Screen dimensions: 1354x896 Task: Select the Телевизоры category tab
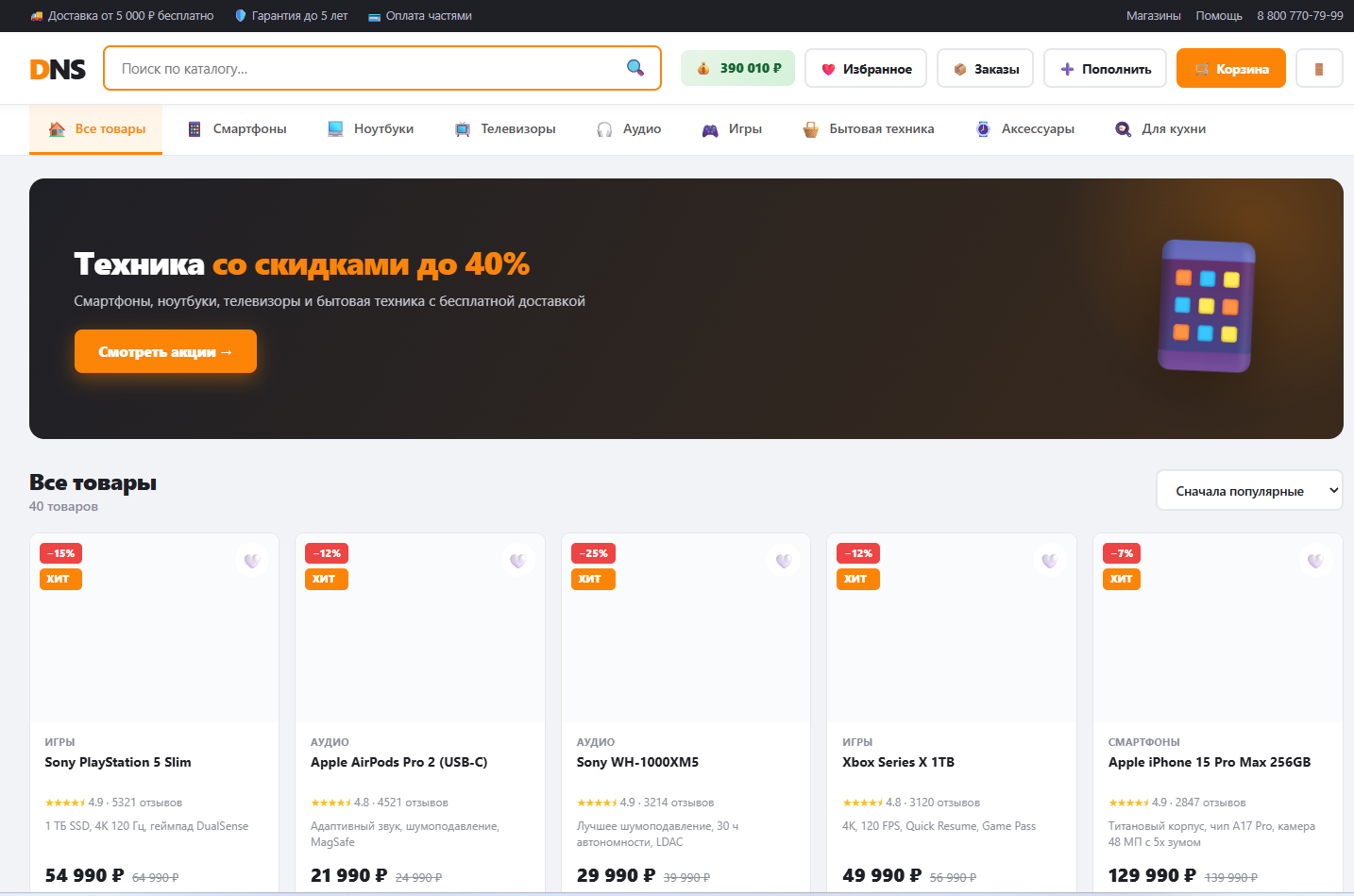[504, 129]
